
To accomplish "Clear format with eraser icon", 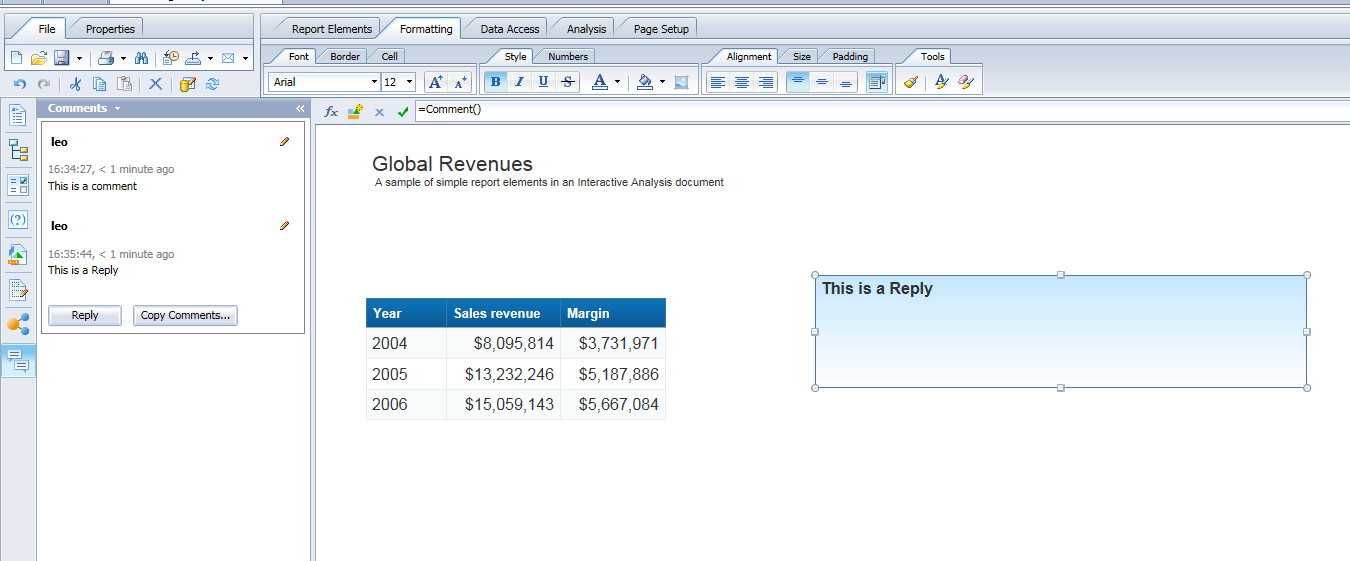I will [965, 82].
